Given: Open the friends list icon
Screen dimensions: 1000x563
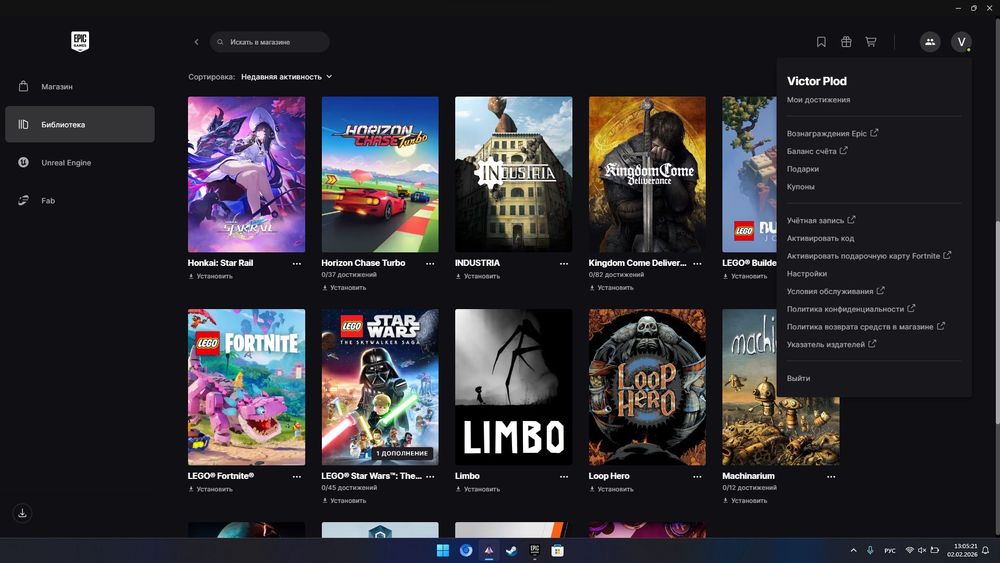Looking at the screenshot, I should click(930, 42).
